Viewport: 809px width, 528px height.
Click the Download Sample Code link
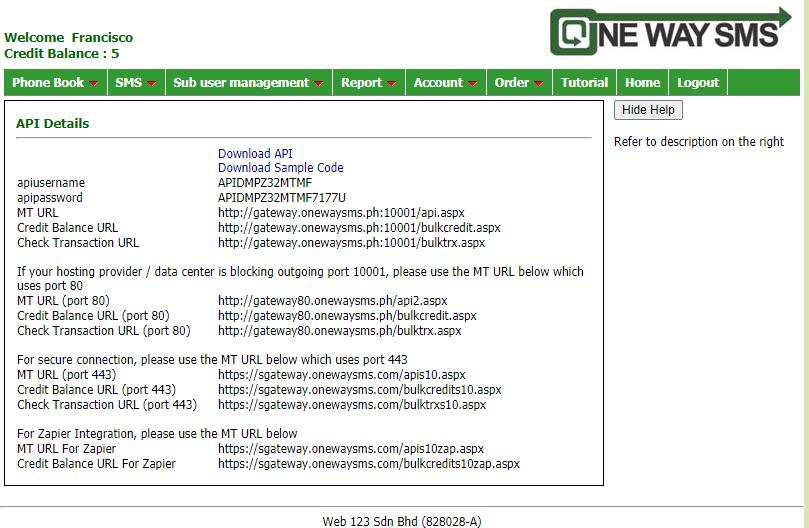tap(280, 168)
